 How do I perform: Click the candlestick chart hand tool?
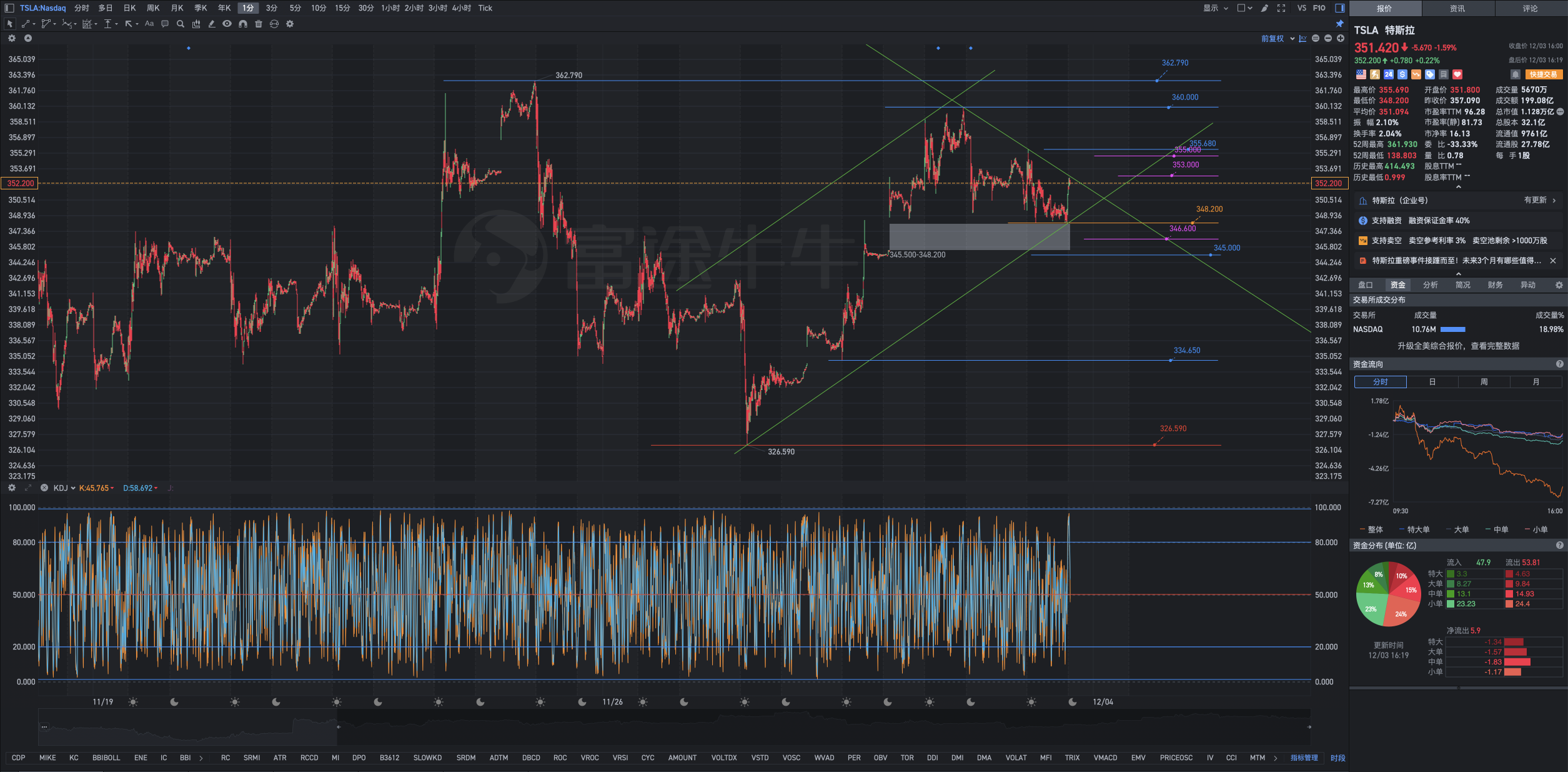click(x=196, y=24)
